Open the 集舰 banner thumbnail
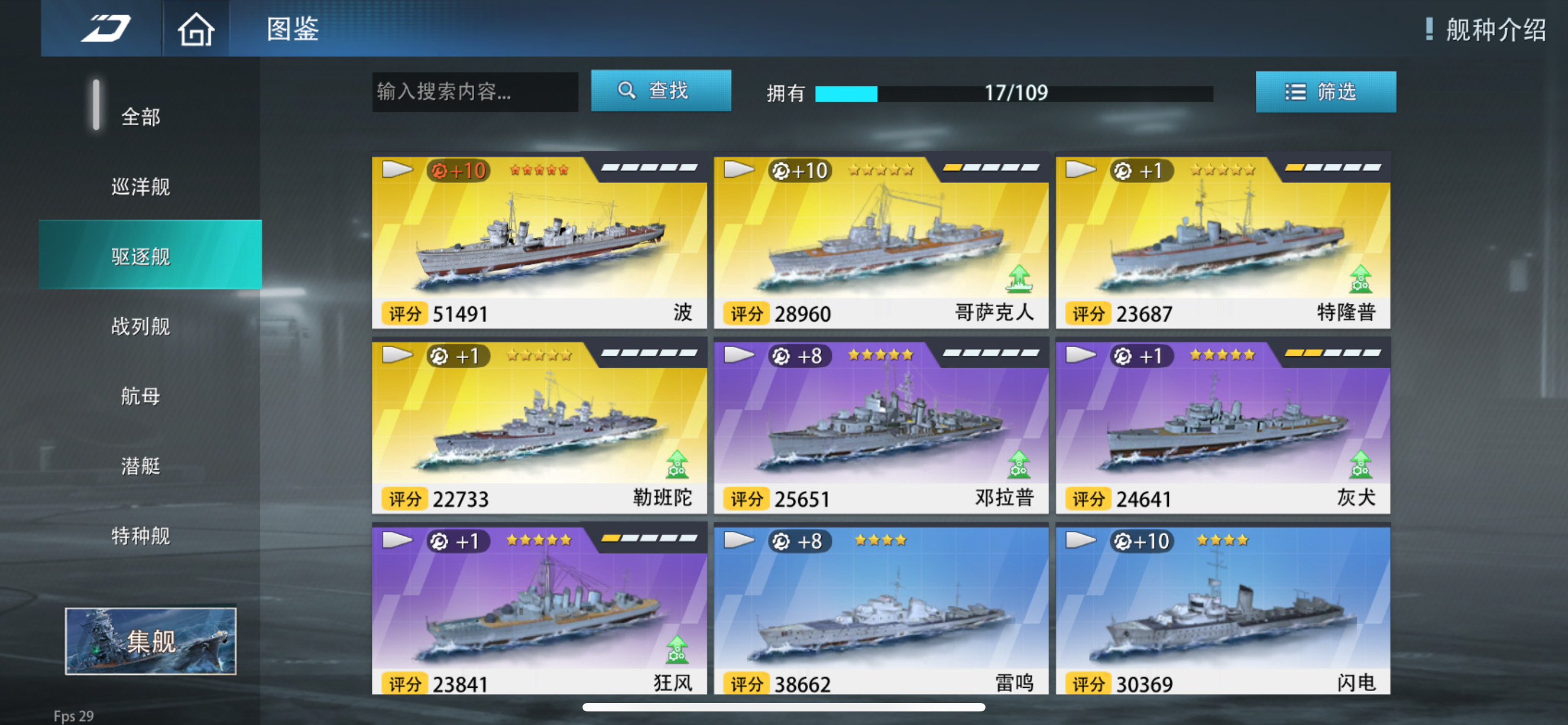The image size is (1568, 725). (150, 641)
